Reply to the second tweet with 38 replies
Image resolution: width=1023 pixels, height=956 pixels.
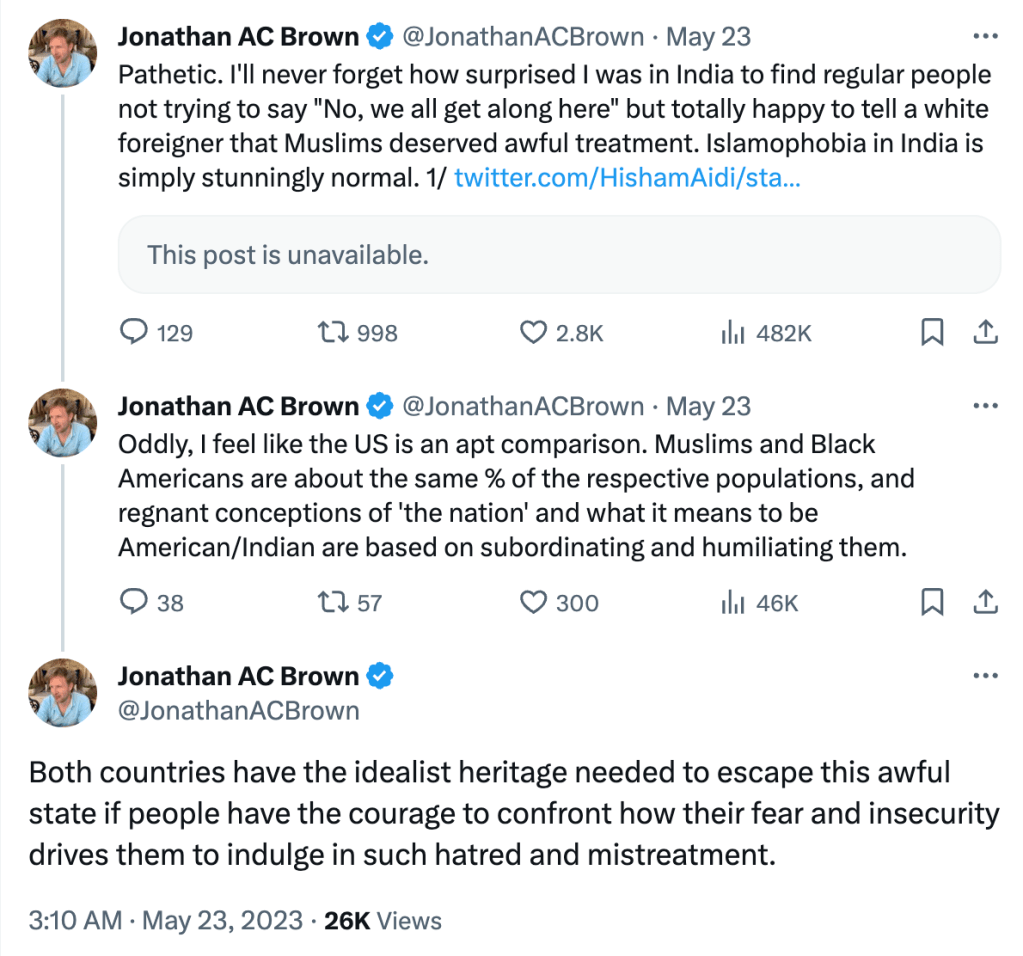134,602
